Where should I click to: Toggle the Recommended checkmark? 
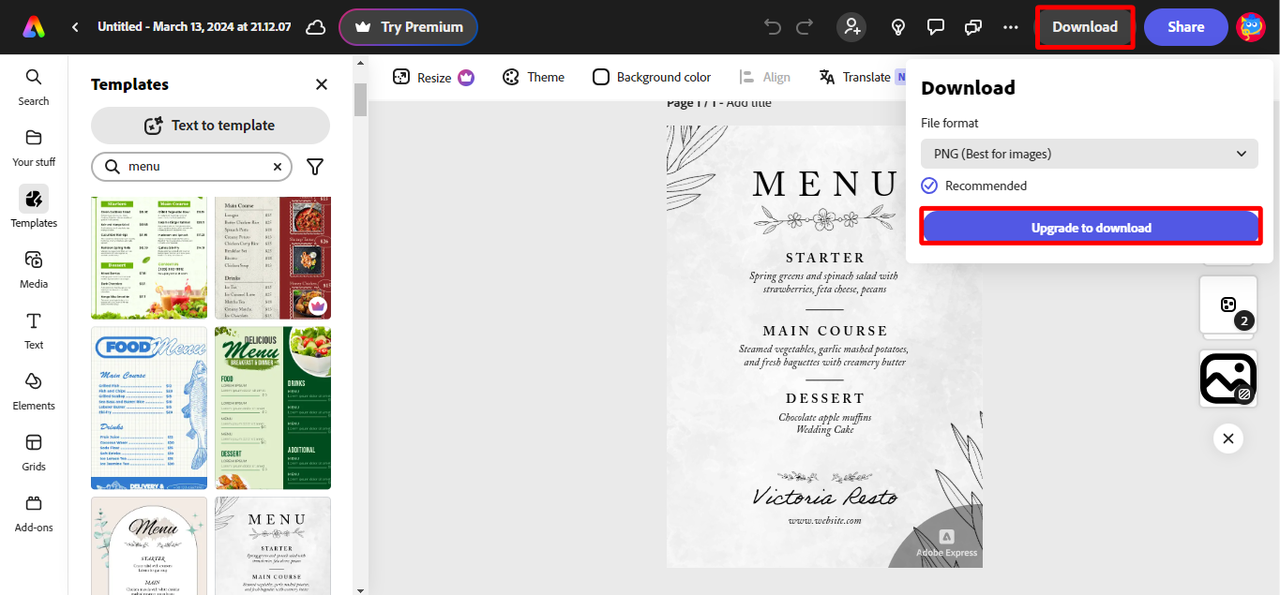(929, 186)
